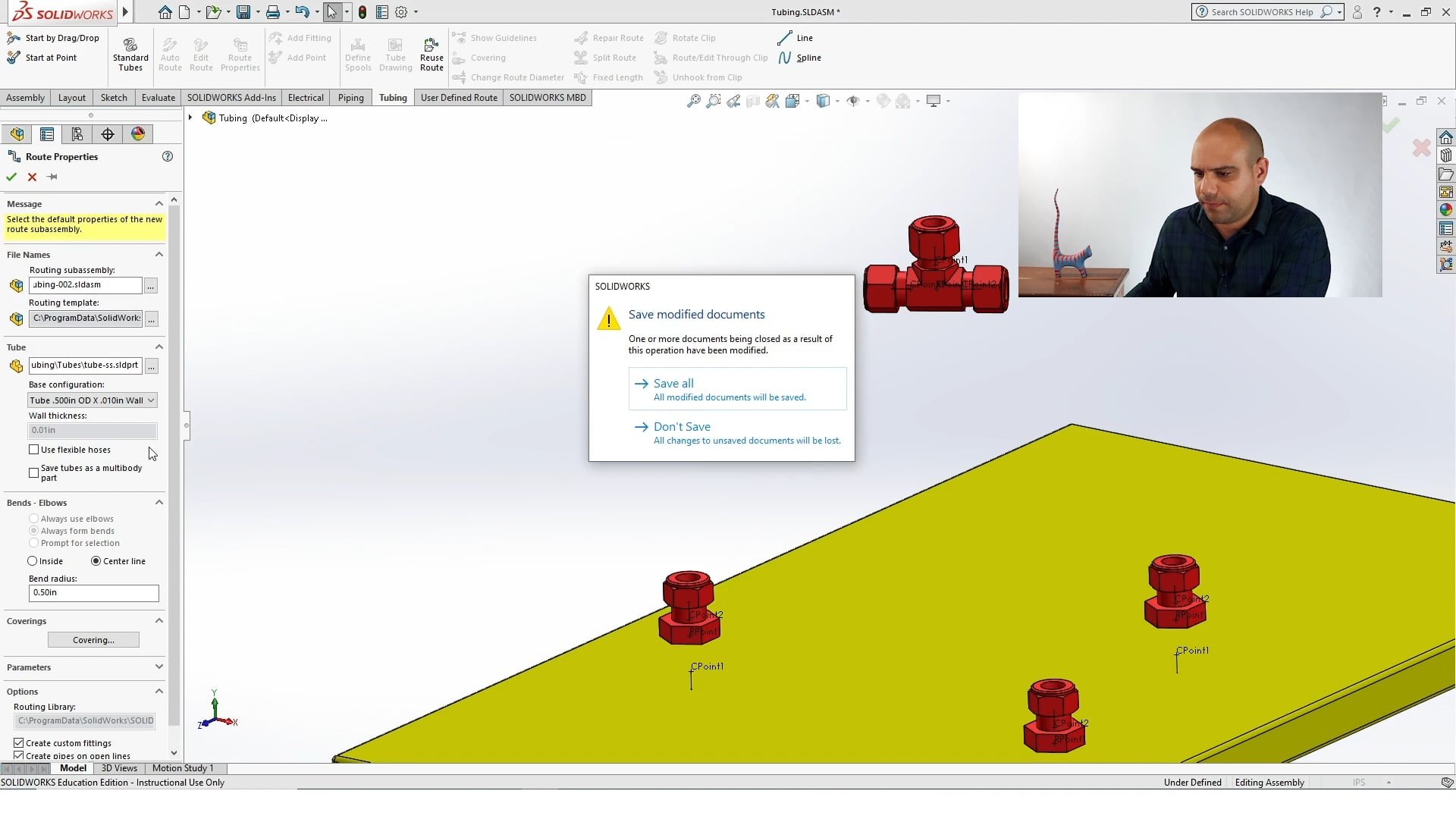Click the Routing subassembly filename field

click(83, 285)
